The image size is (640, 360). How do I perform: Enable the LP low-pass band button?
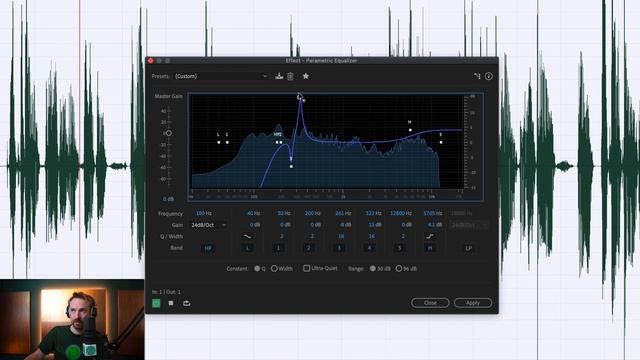pos(469,248)
